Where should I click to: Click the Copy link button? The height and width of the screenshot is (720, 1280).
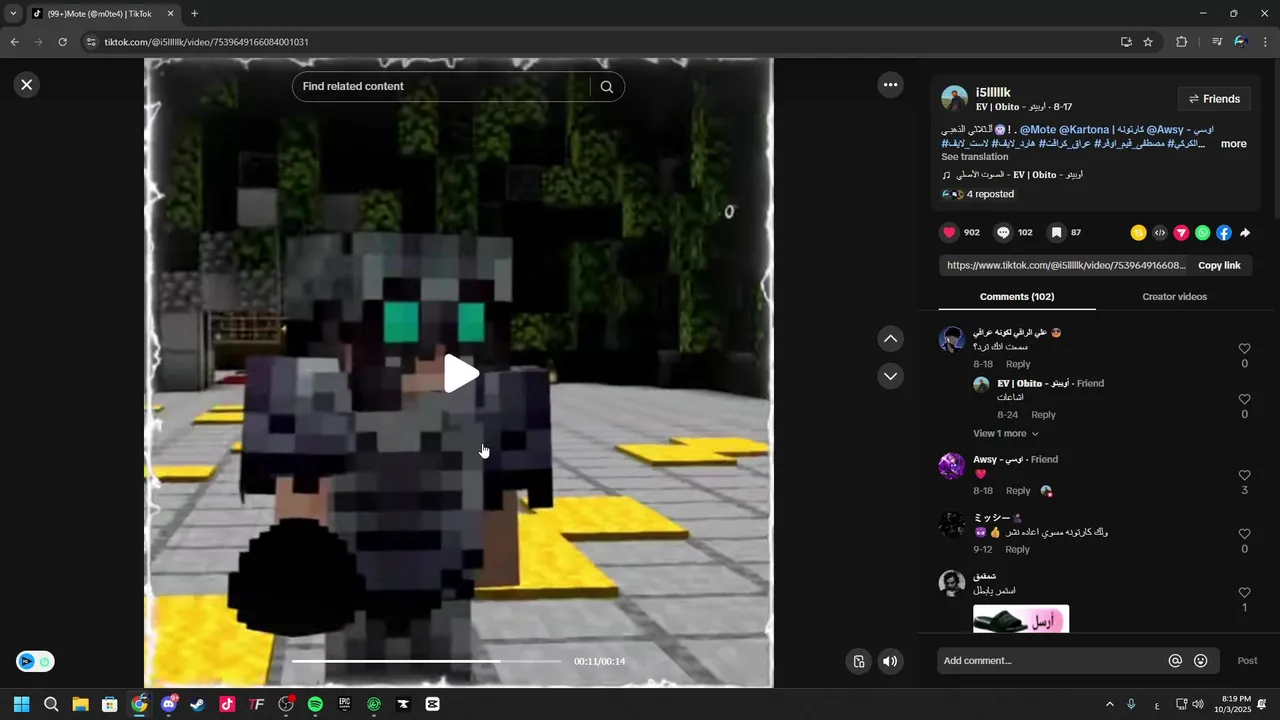(1219, 265)
